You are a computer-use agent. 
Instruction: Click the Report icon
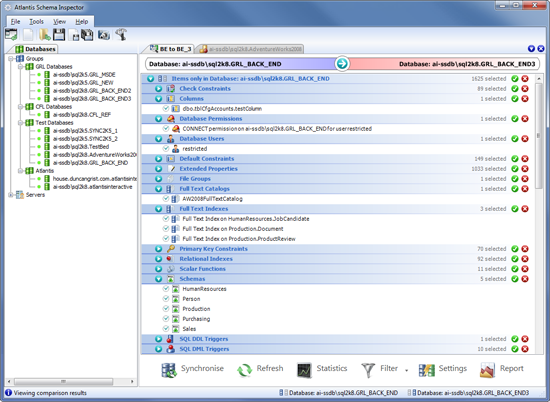[x=487, y=370]
